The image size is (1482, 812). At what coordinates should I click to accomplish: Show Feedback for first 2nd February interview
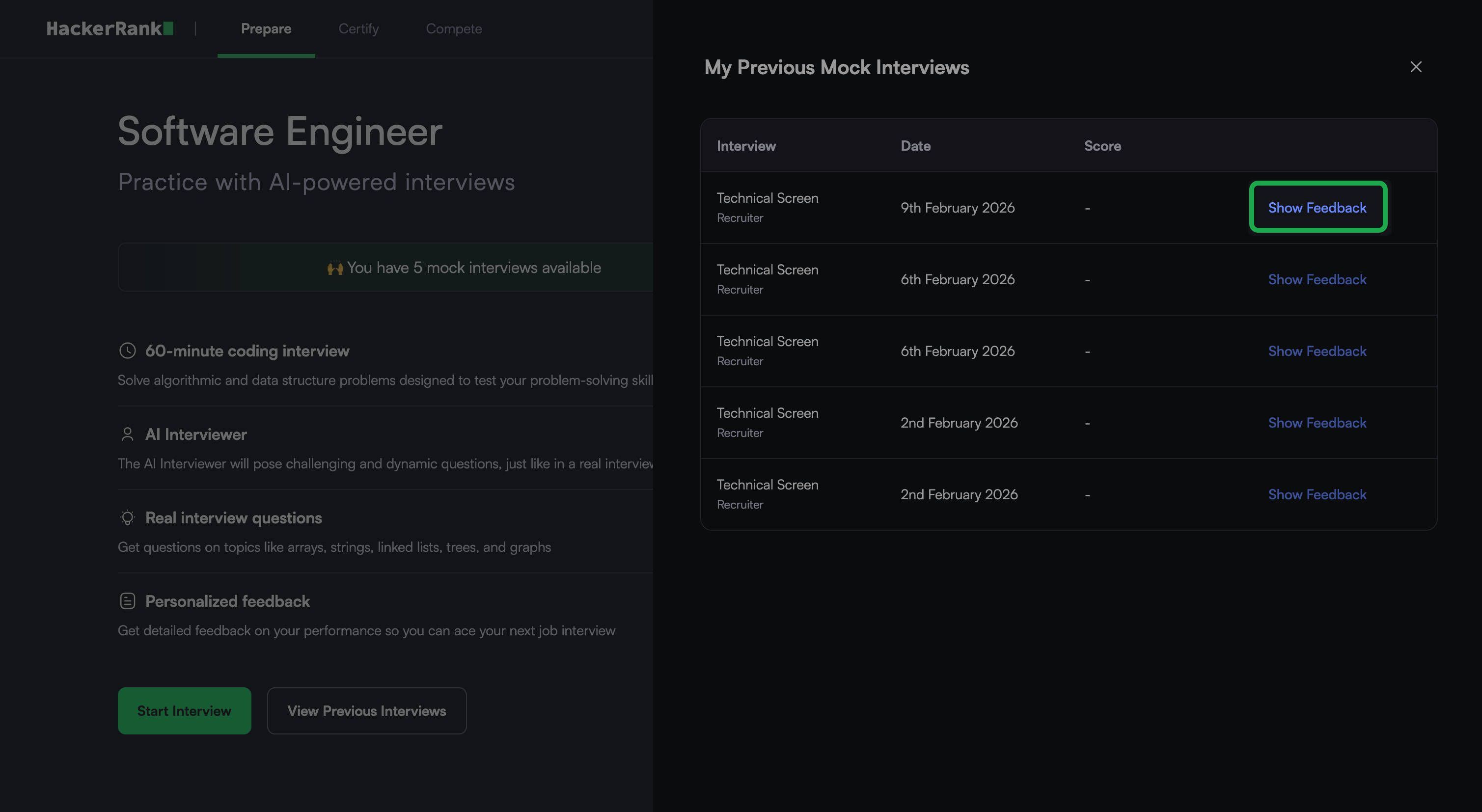(1317, 423)
